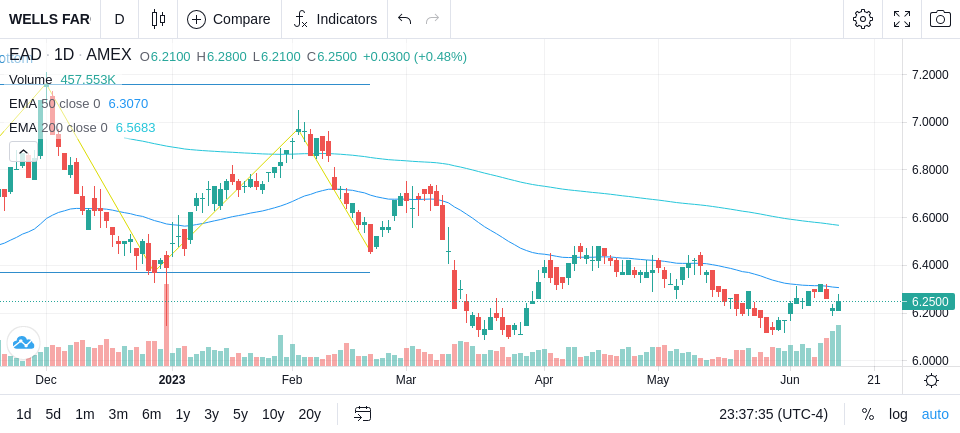Screen dimensions: 960x433
Task: Open price scale settings gear icon
Action: click(931, 380)
